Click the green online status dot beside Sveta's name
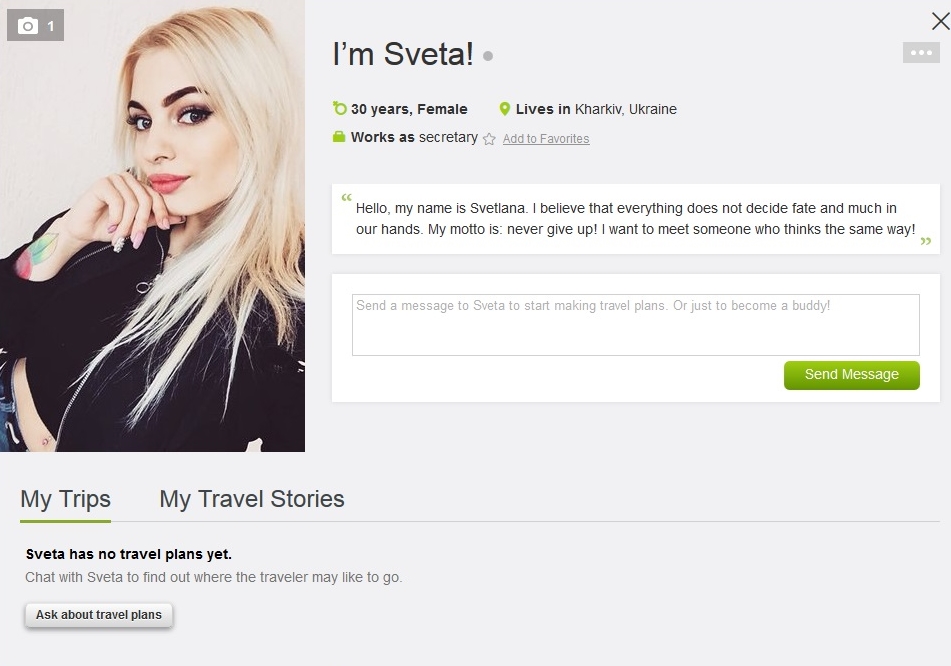 pyautogui.click(x=487, y=56)
